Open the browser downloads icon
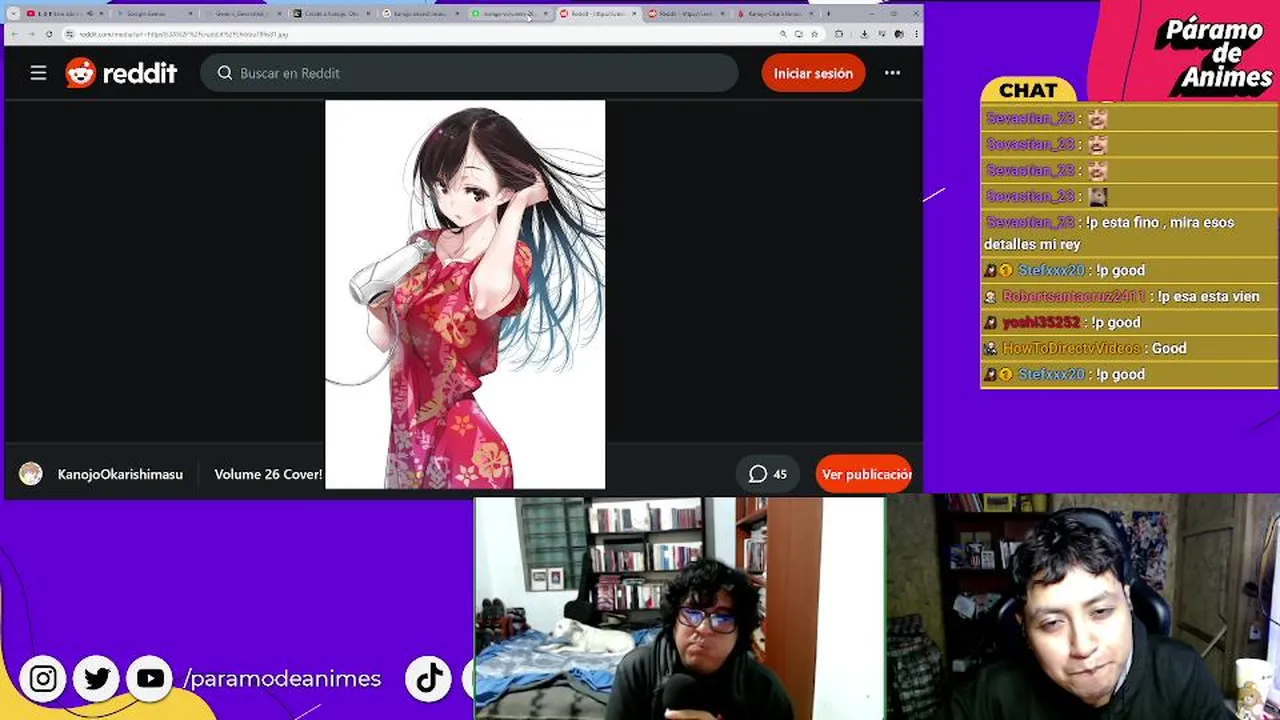 [864, 34]
